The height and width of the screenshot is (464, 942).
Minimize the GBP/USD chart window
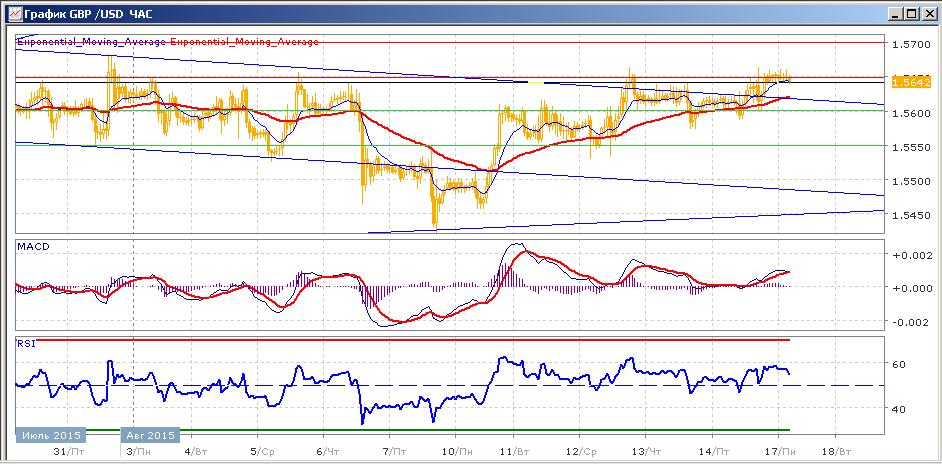[895, 13]
